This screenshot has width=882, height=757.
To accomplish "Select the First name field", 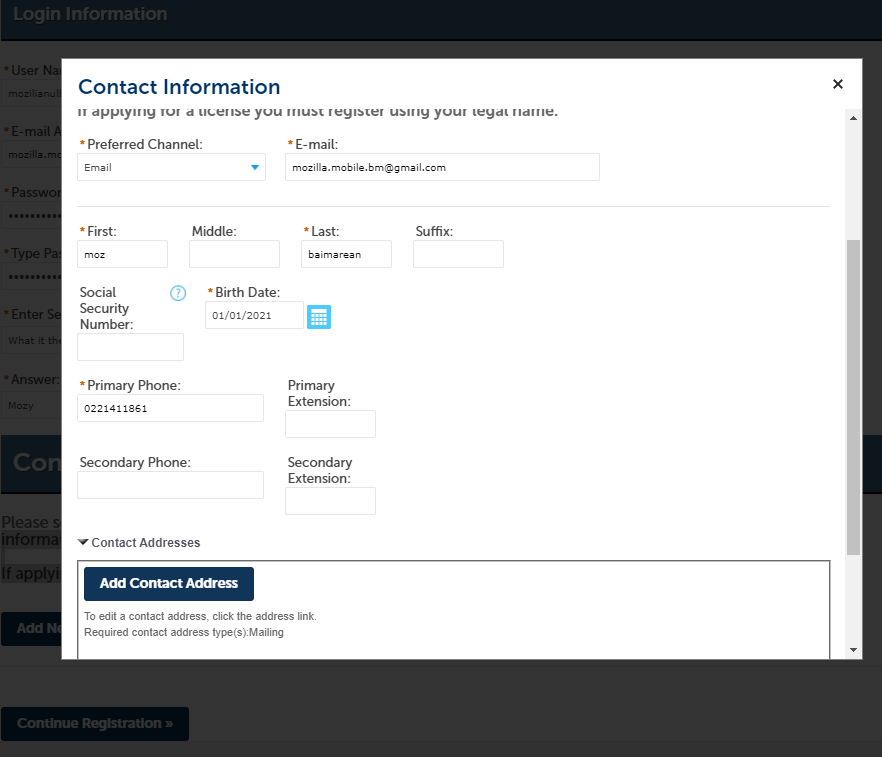I will pyautogui.click(x=122, y=254).
